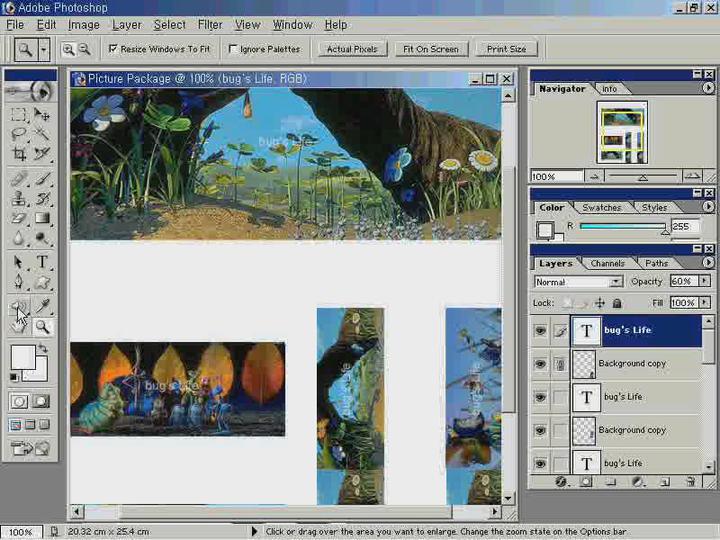Image resolution: width=720 pixels, height=540 pixels.
Task: Select the Lasso tool
Action: pyautogui.click(x=19, y=134)
